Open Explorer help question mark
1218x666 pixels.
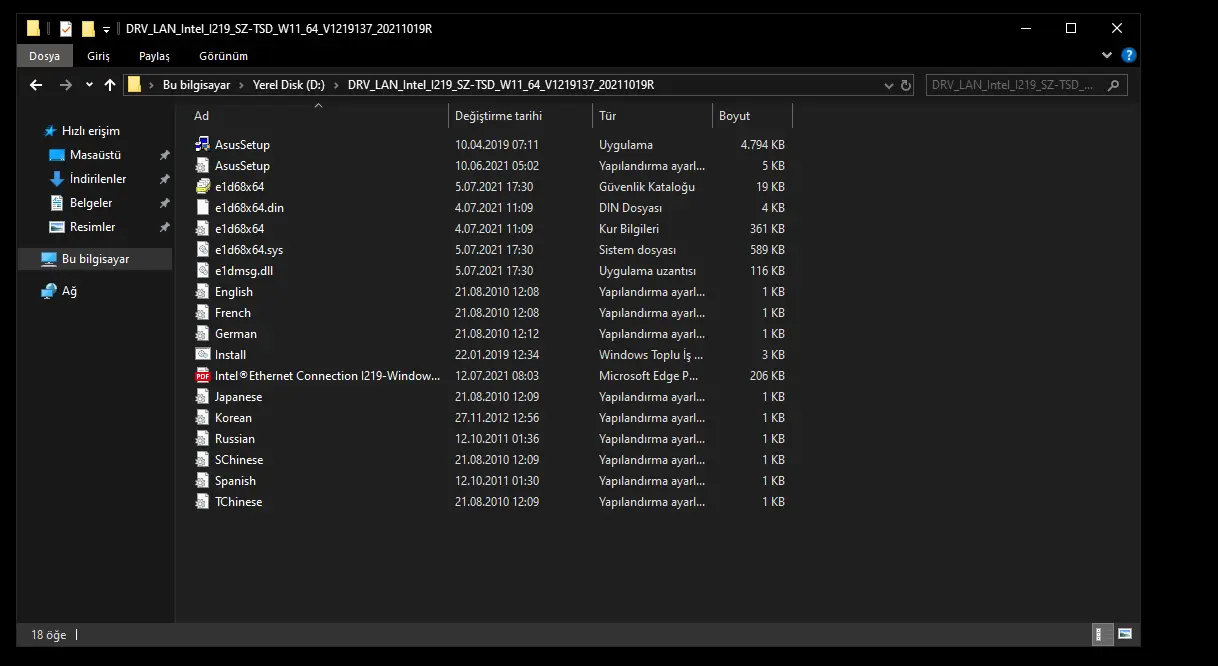[x=1129, y=56]
